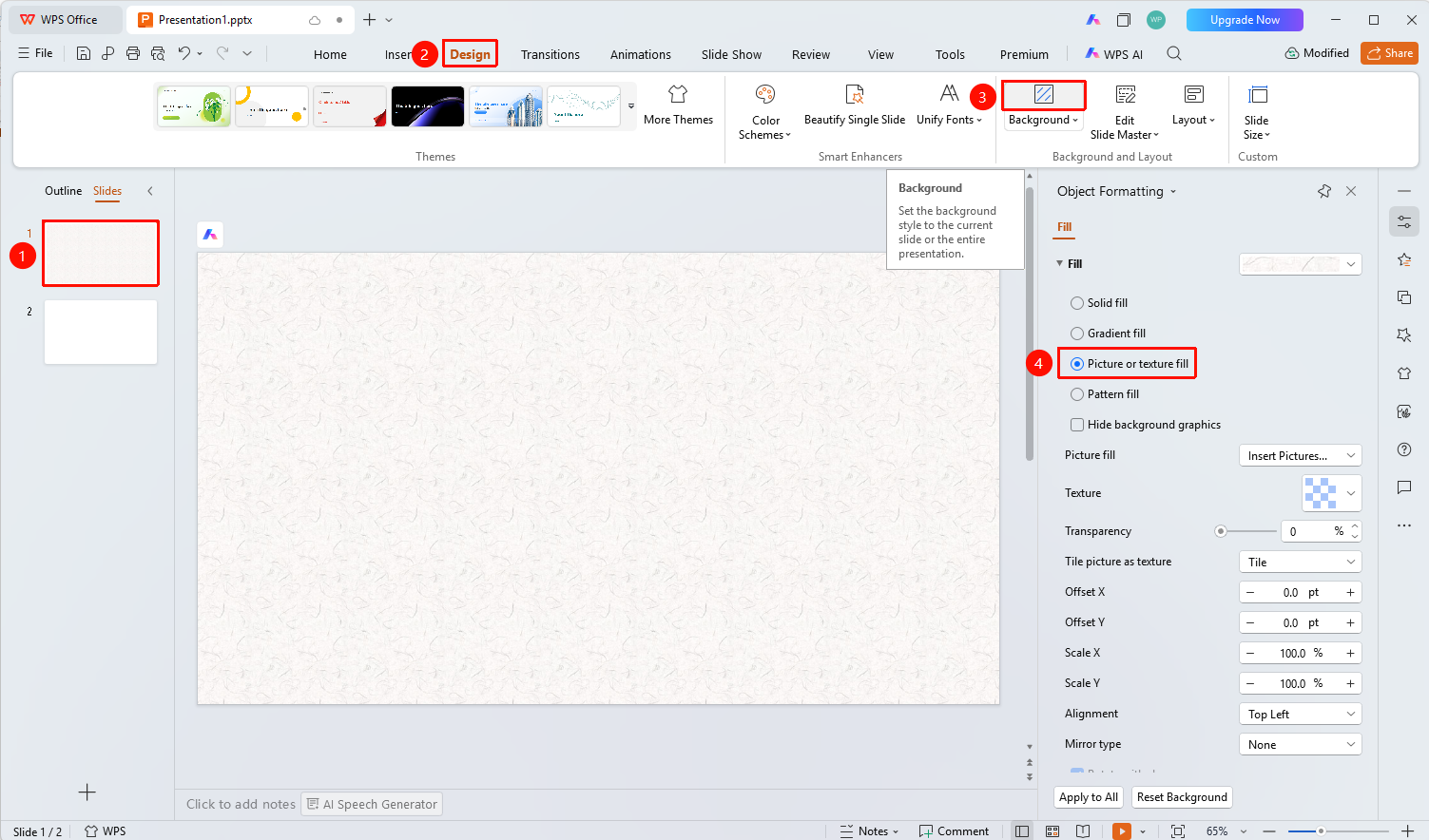Open Slide Size options

point(1257,112)
